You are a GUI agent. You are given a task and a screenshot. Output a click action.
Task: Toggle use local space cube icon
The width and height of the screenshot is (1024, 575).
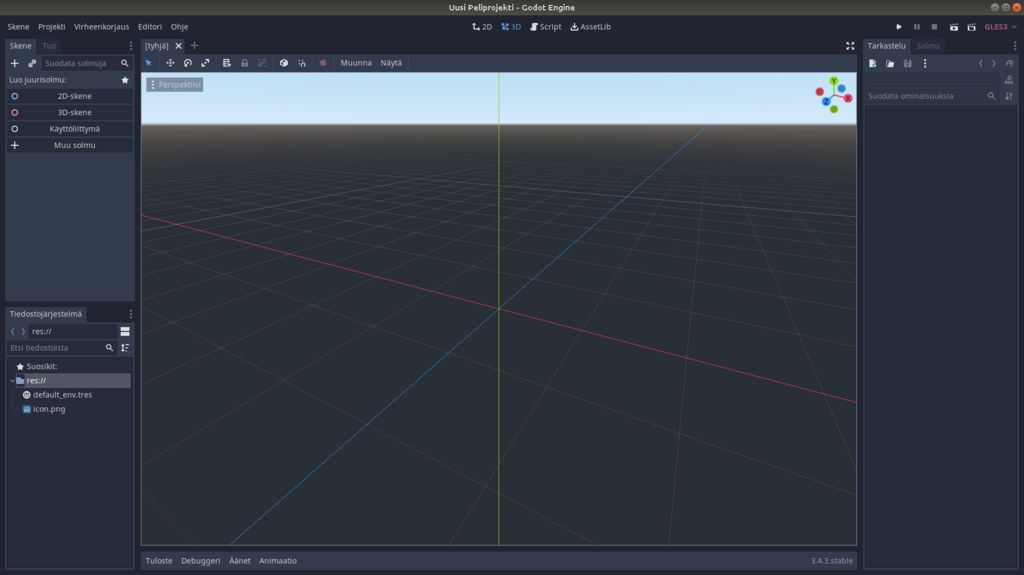pos(284,63)
